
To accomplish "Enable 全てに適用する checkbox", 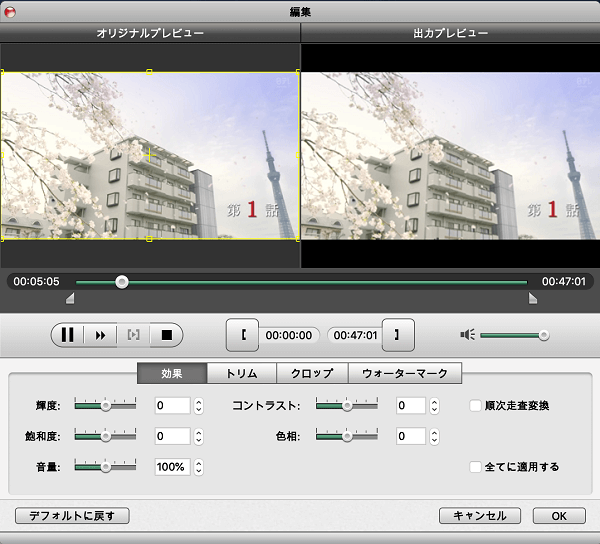I will (x=475, y=467).
